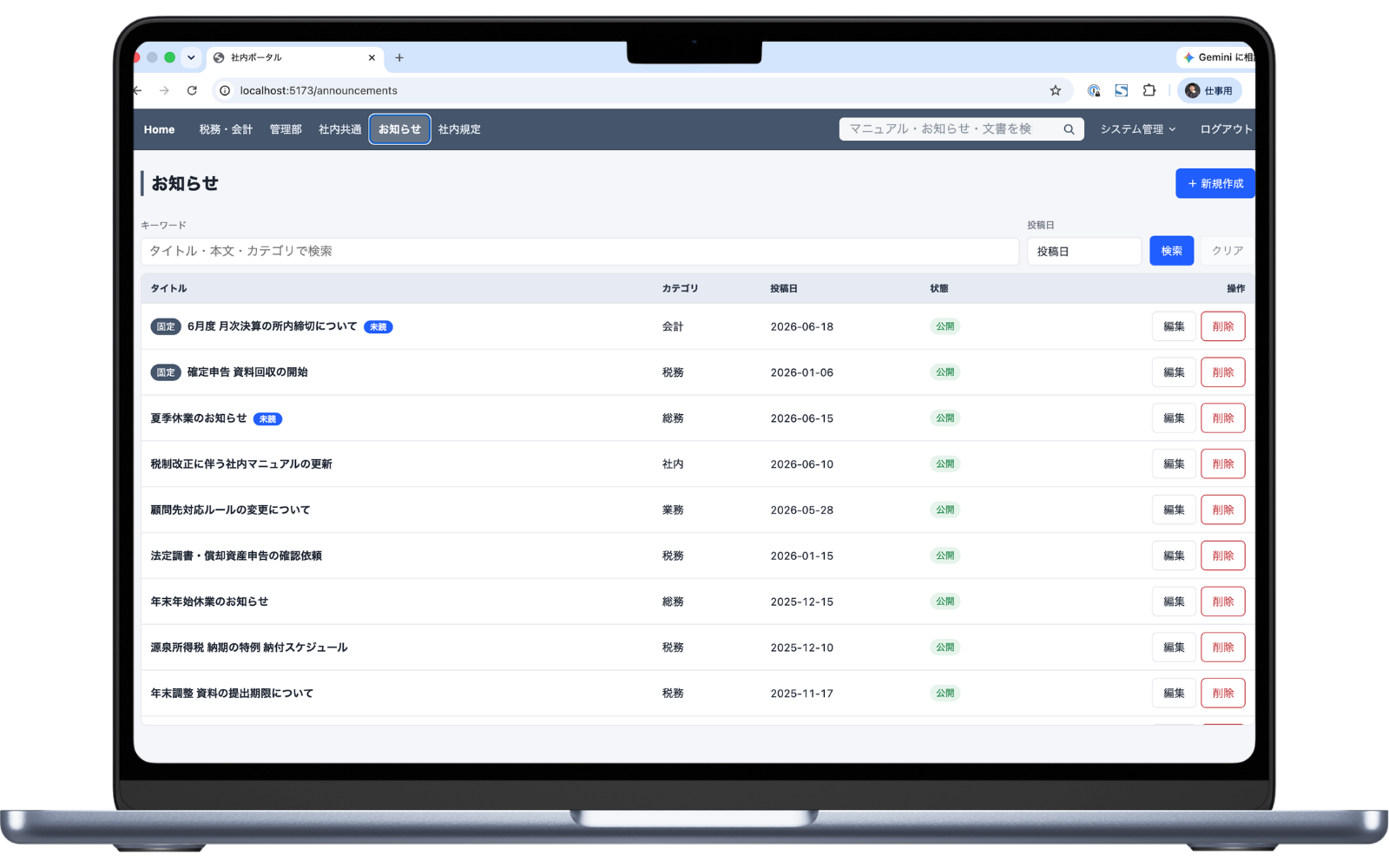Click the ログアウト link
This screenshot has height=868, width=1389.
1226,129
